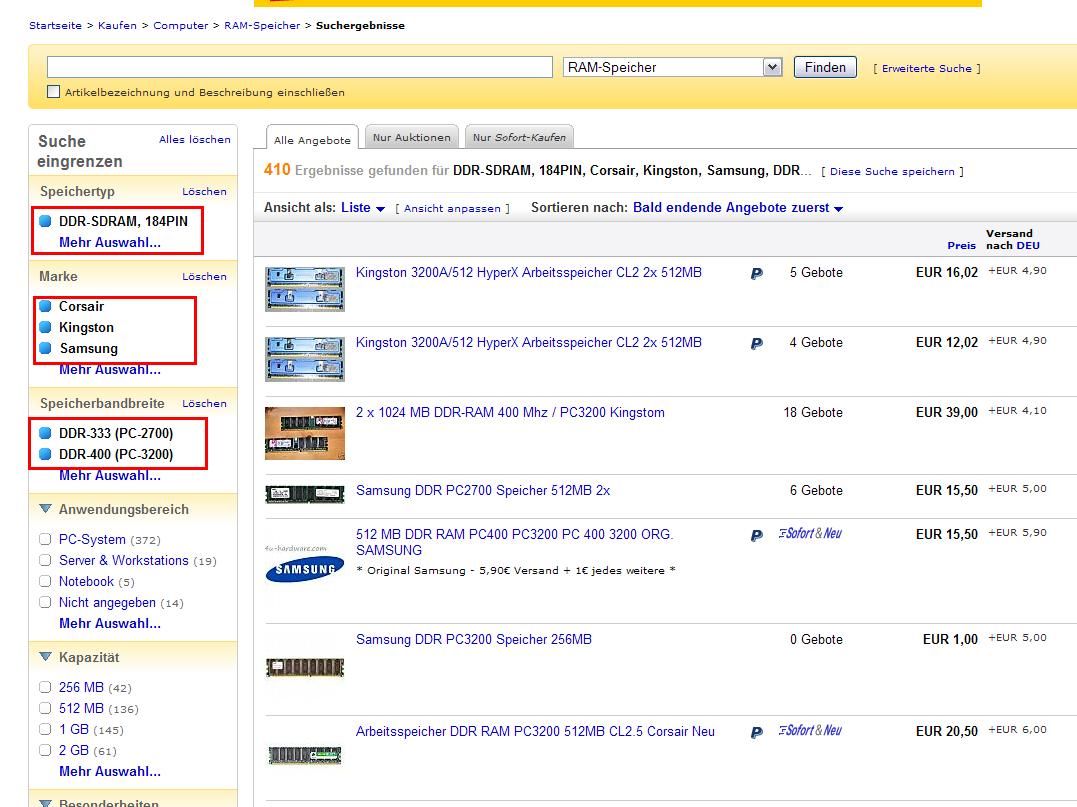Click PayPal icon on the 512 MB ORG. SAMSUNG listing
This screenshot has height=807, width=1077.
click(756, 535)
